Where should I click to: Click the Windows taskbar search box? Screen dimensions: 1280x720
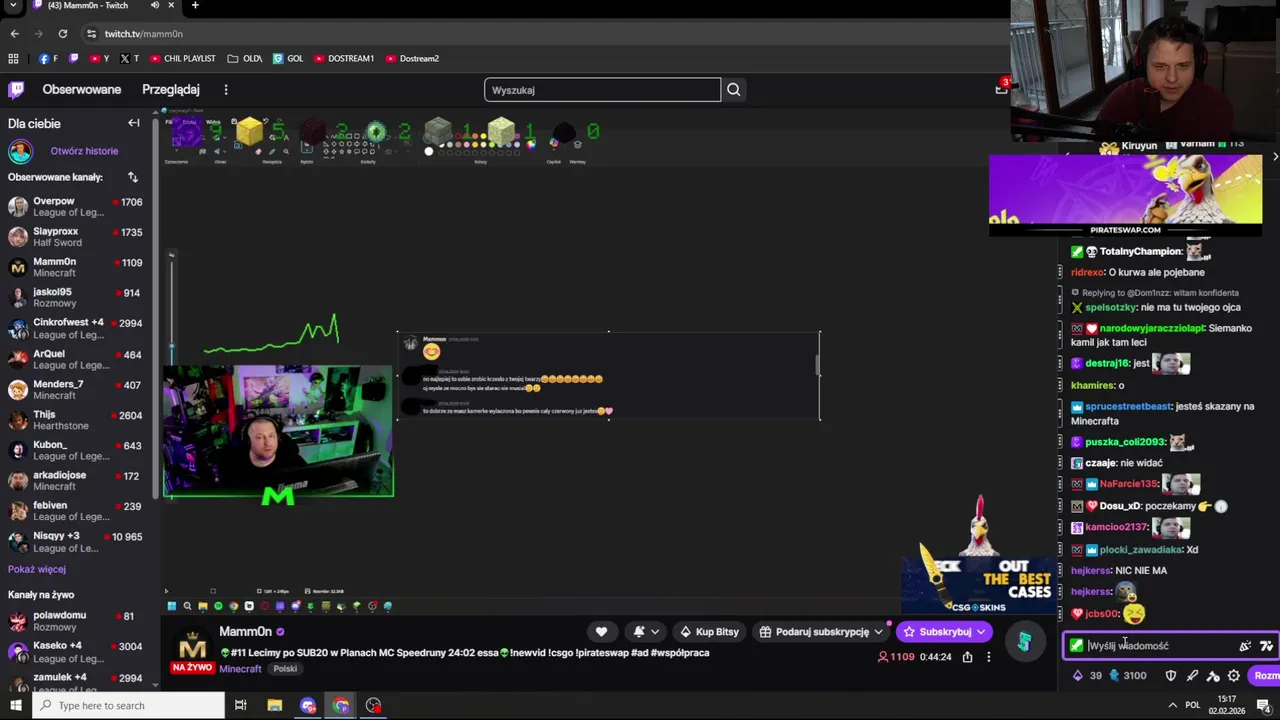click(128, 706)
